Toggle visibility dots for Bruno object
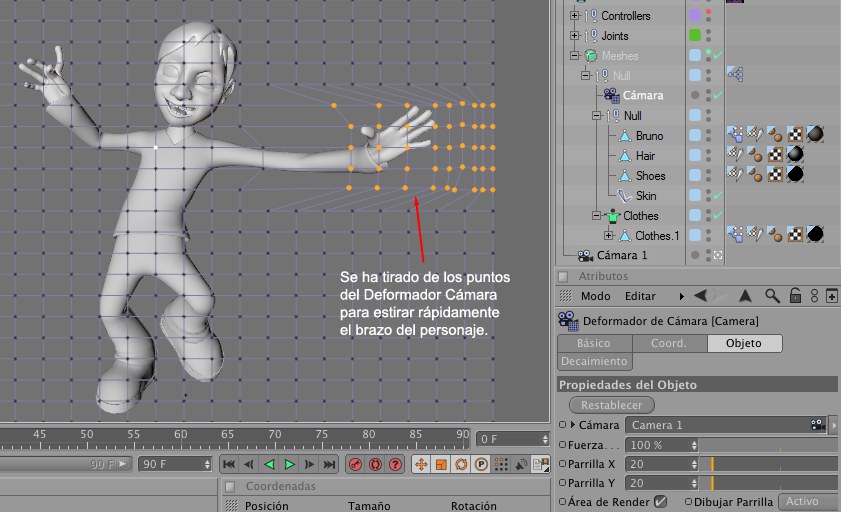841x512 pixels. (x=709, y=135)
